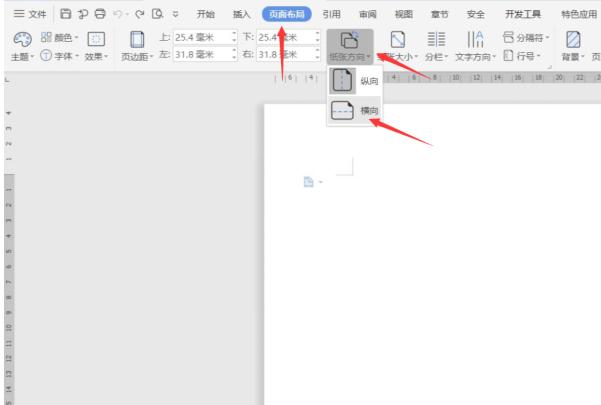
Task: Open the 章节 tab
Action: coord(440,14)
